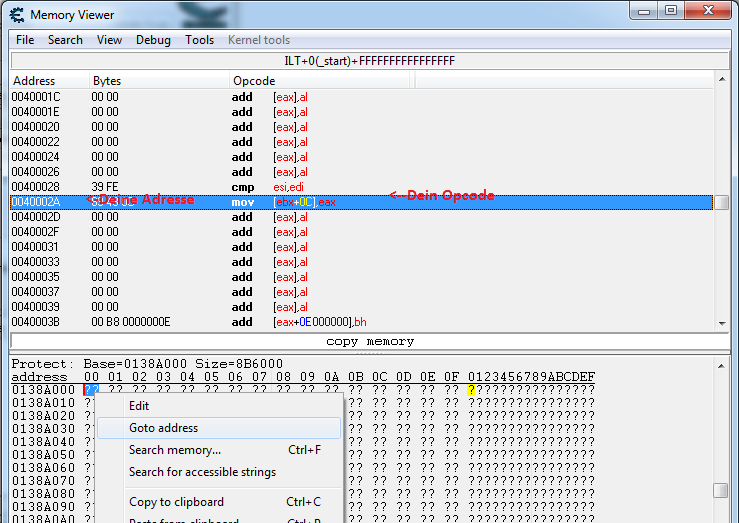Click the Bytes column header
The height and width of the screenshot is (523, 739).
tap(107, 81)
